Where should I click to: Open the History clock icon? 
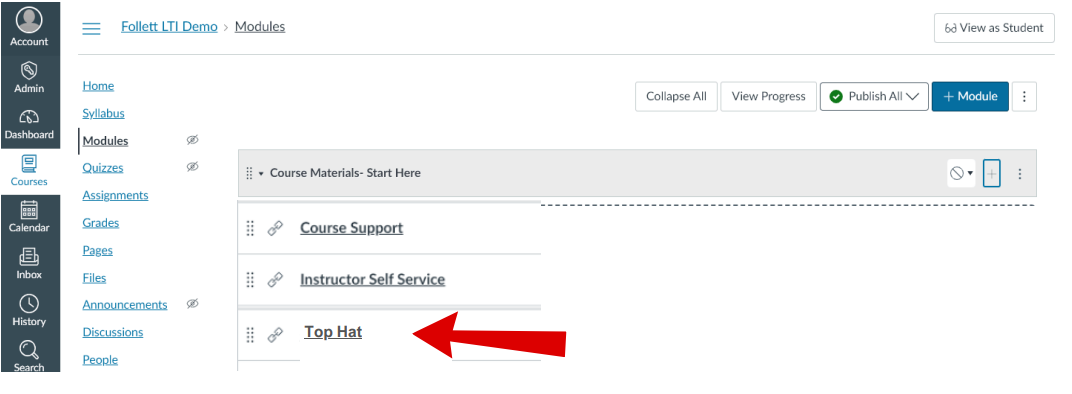(x=29, y=303)
